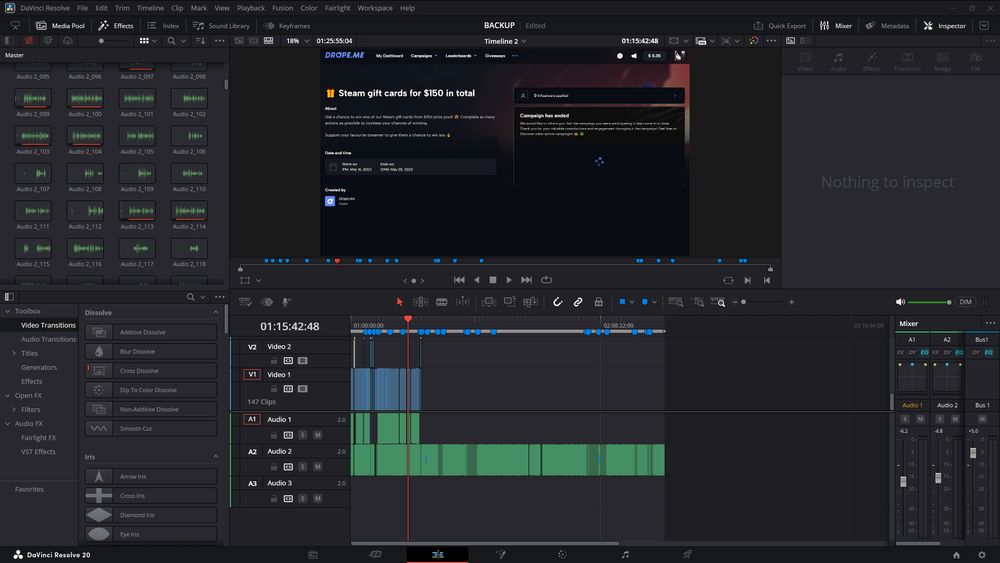Collapse the Open FX category

coord(8,395)
